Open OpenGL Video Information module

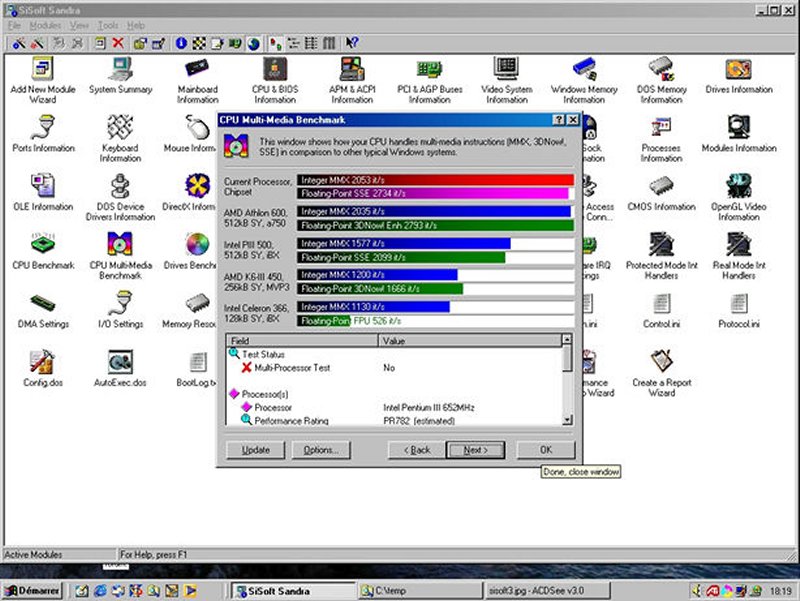coord(739,197)
